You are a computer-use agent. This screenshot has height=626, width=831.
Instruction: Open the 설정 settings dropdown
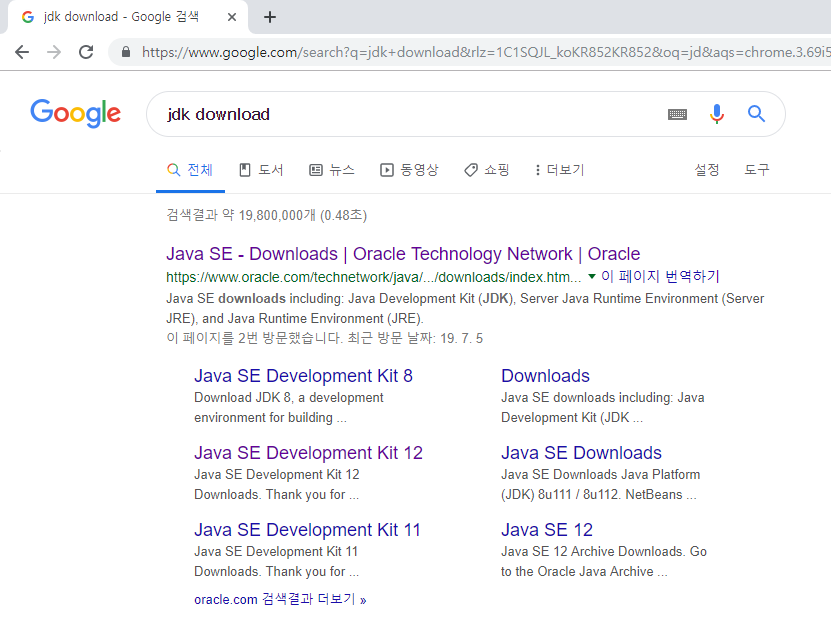pos(707,169)
